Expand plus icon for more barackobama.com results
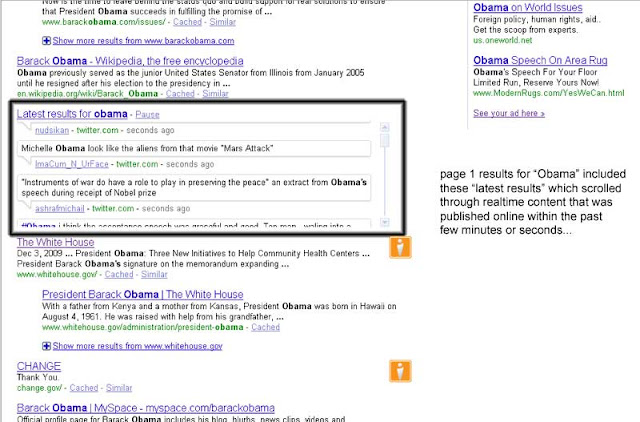This screenshot has width=640, height=422. 47,40
